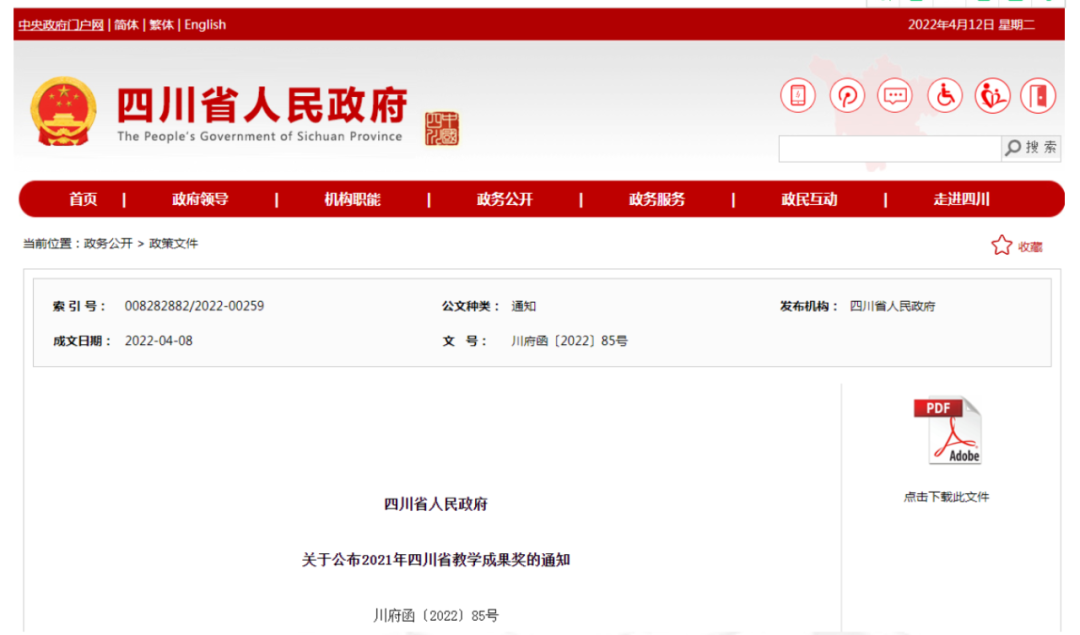Viewport: 1080px width, 635px height.
Task: Open the 走进四川 menu
Action: [961, 199]
